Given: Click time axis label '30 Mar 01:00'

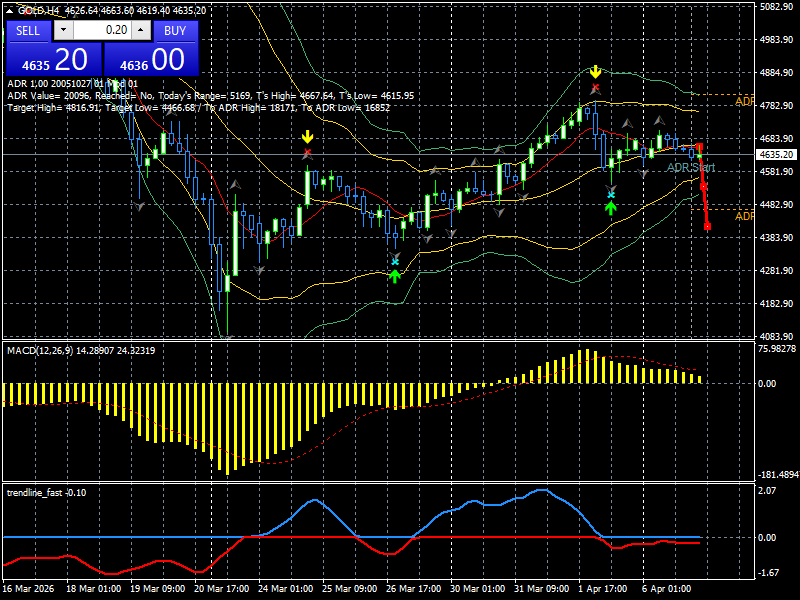Looking at the screenshot, I should click(478, 589).
